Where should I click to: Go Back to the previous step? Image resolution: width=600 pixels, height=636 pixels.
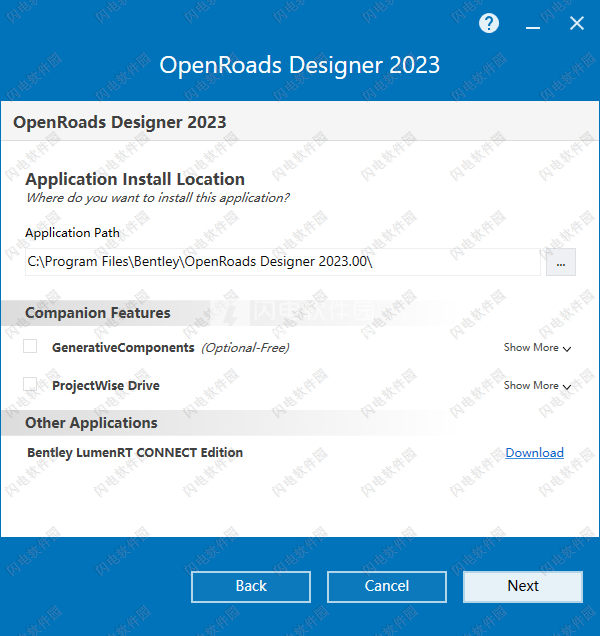(x=251, y=587)
